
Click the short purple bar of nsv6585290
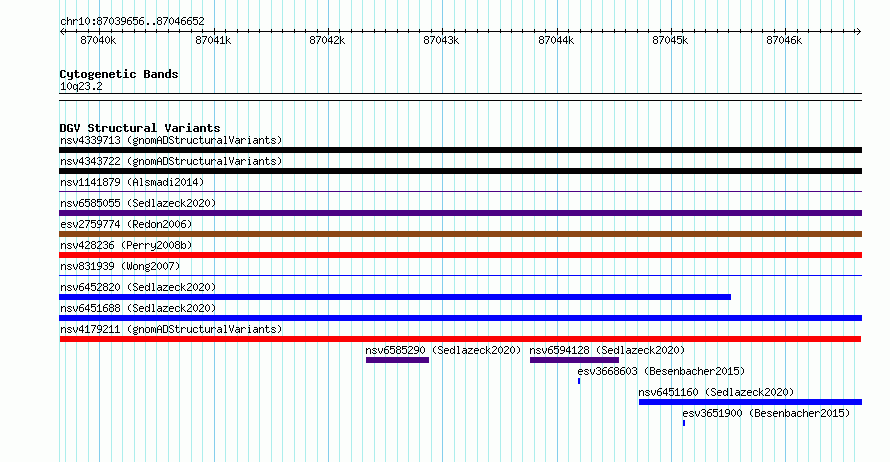[397, 360]
